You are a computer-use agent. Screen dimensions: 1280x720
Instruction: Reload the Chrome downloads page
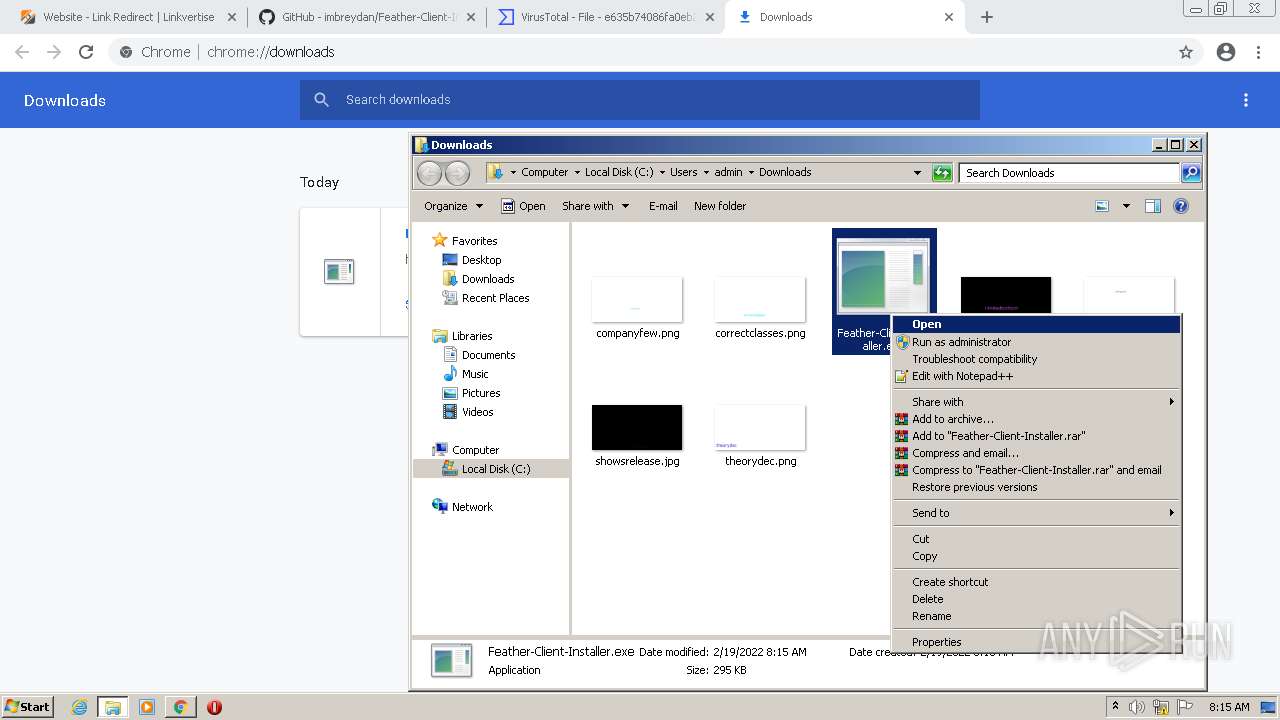click(86, 52)
